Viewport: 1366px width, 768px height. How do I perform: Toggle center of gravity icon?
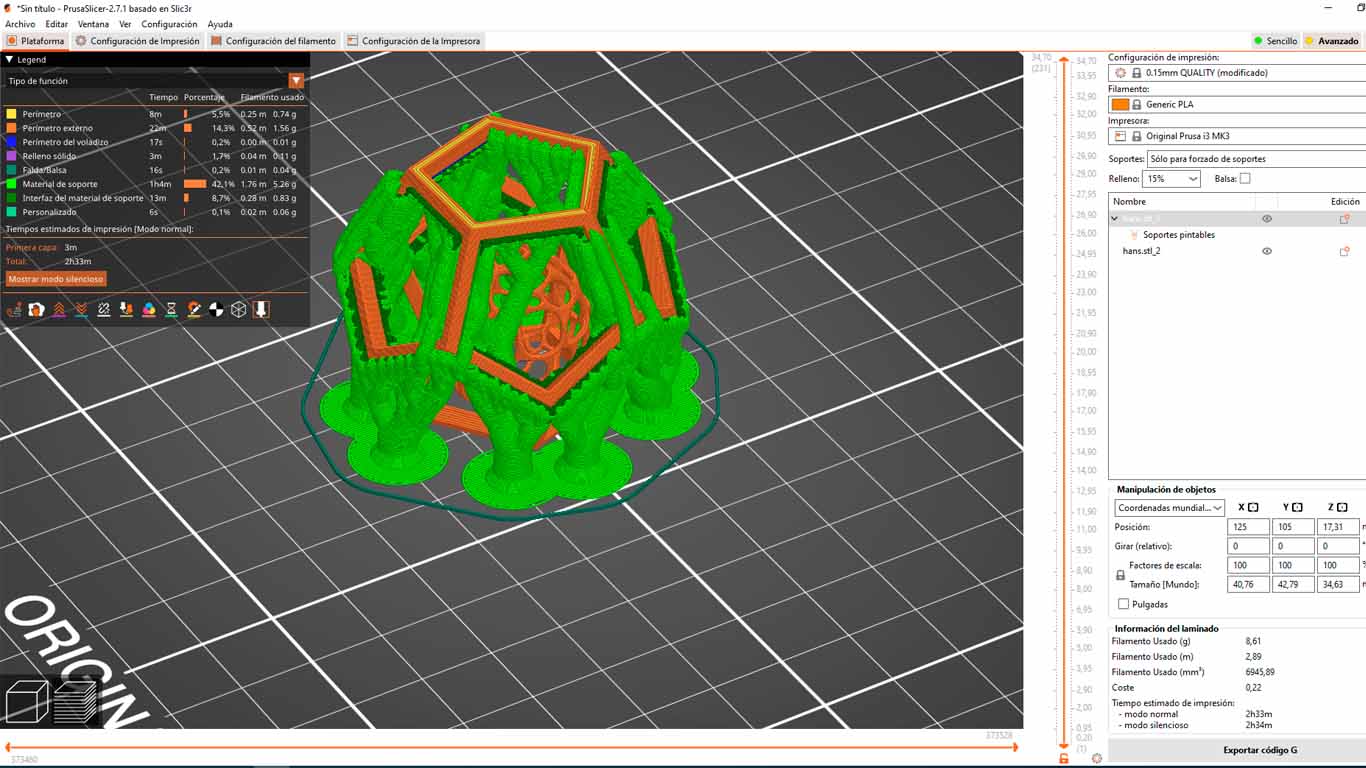[216, 310]
